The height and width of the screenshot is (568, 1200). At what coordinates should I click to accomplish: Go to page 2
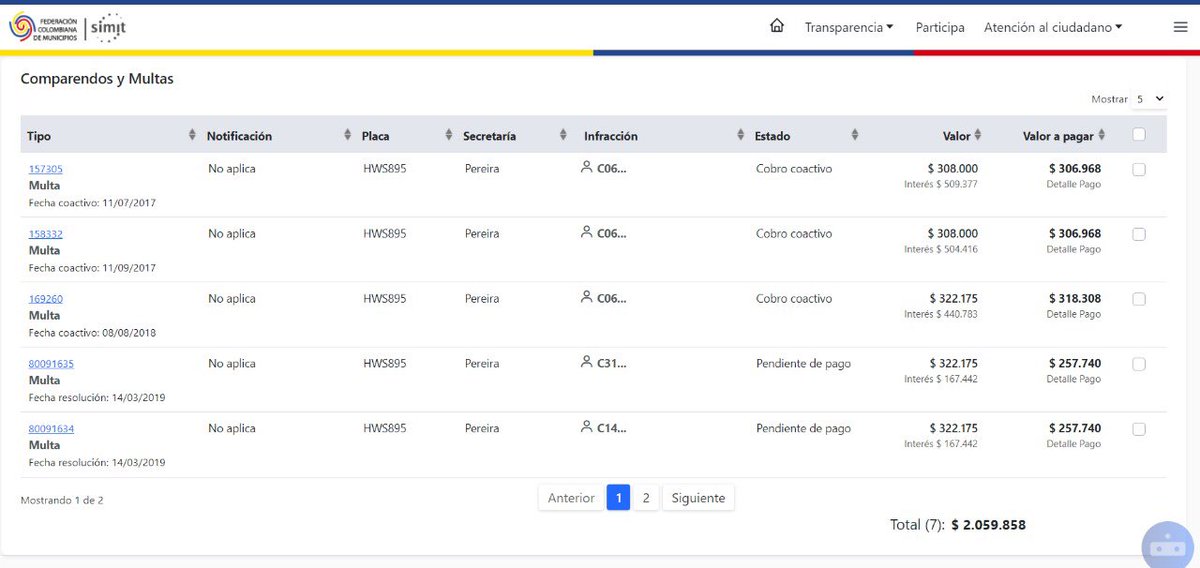pos(646,498)
